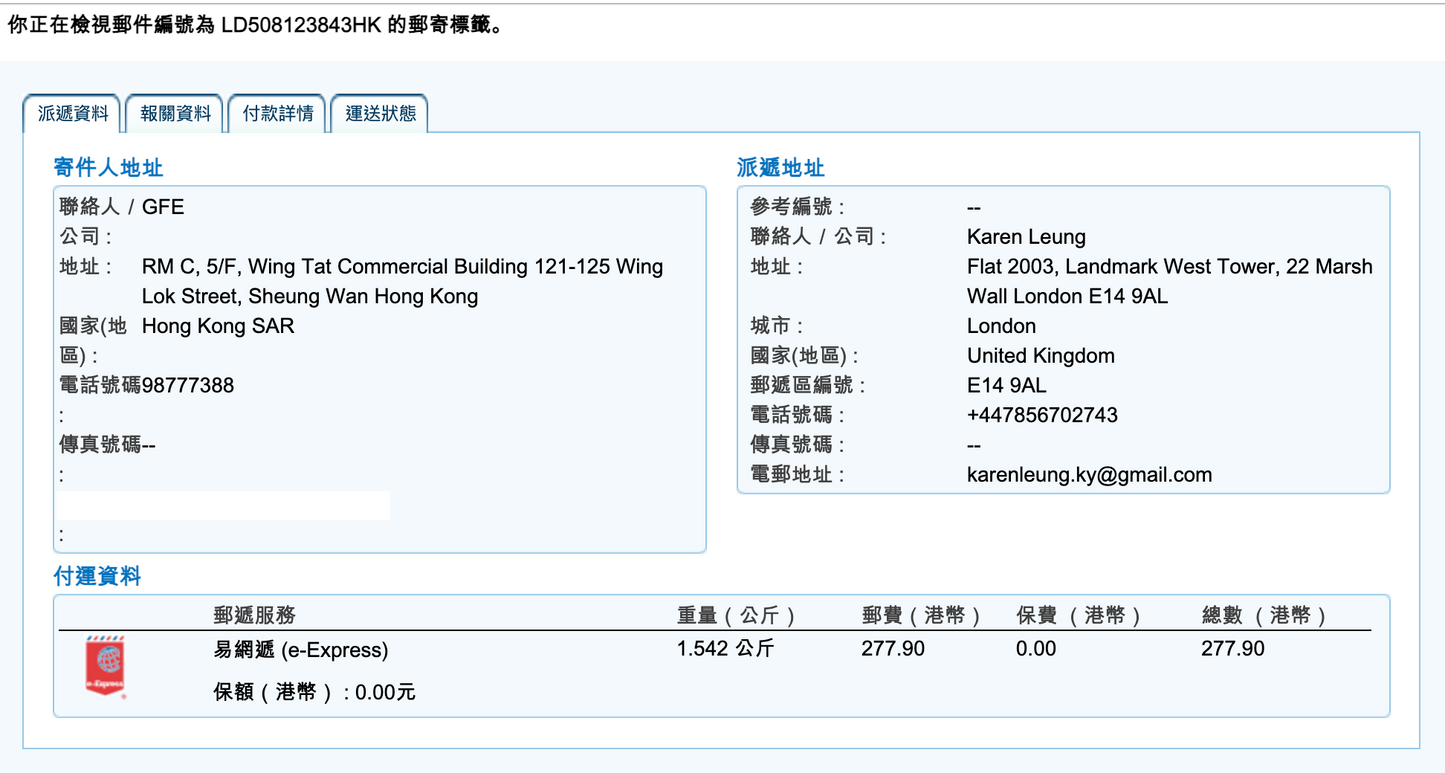Click the recipient name Karen Leung
The image size is (1445, 773).
(x=1026, y=237)
